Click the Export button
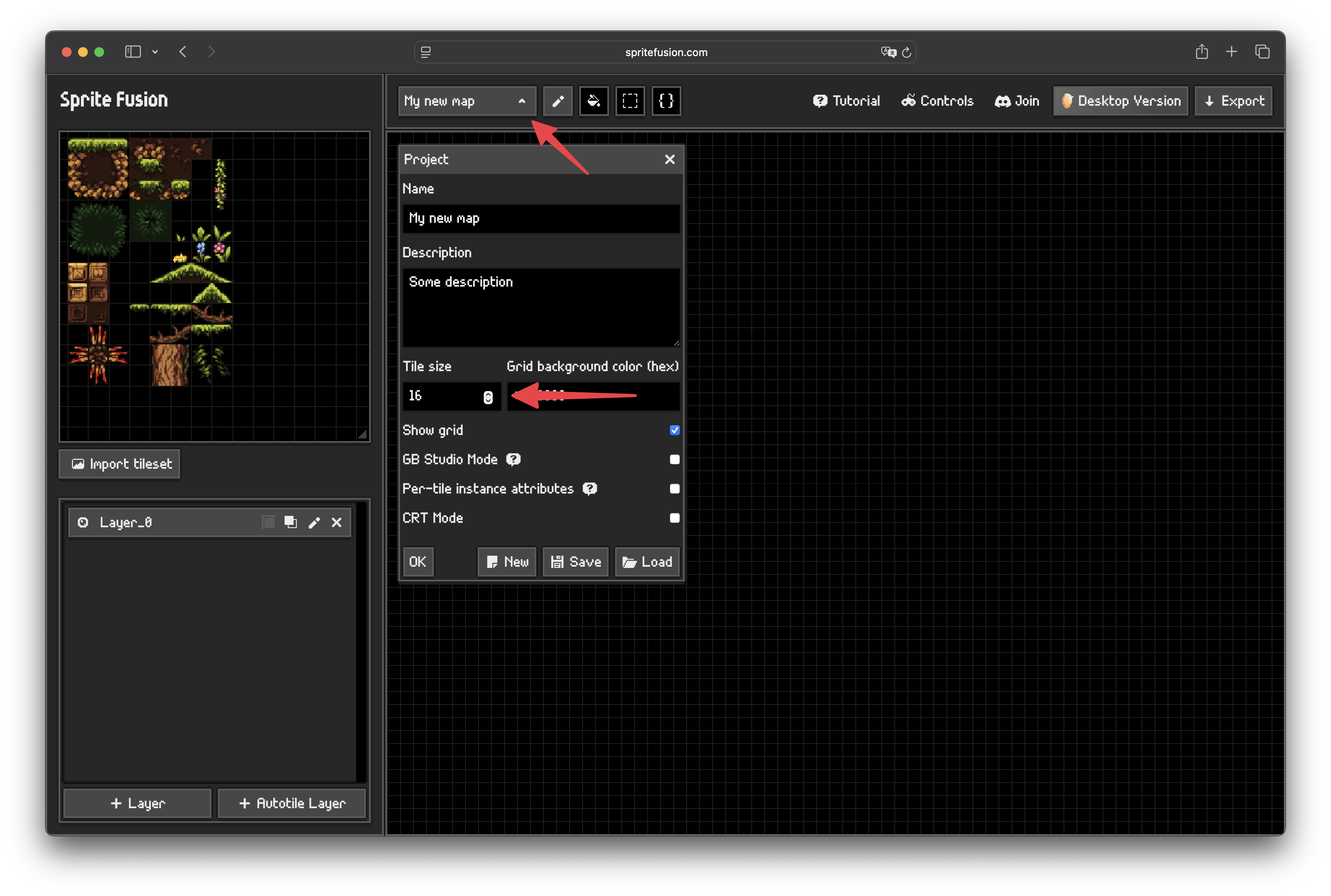The height and width of the screenshot is (896, 1331). 1233,101
